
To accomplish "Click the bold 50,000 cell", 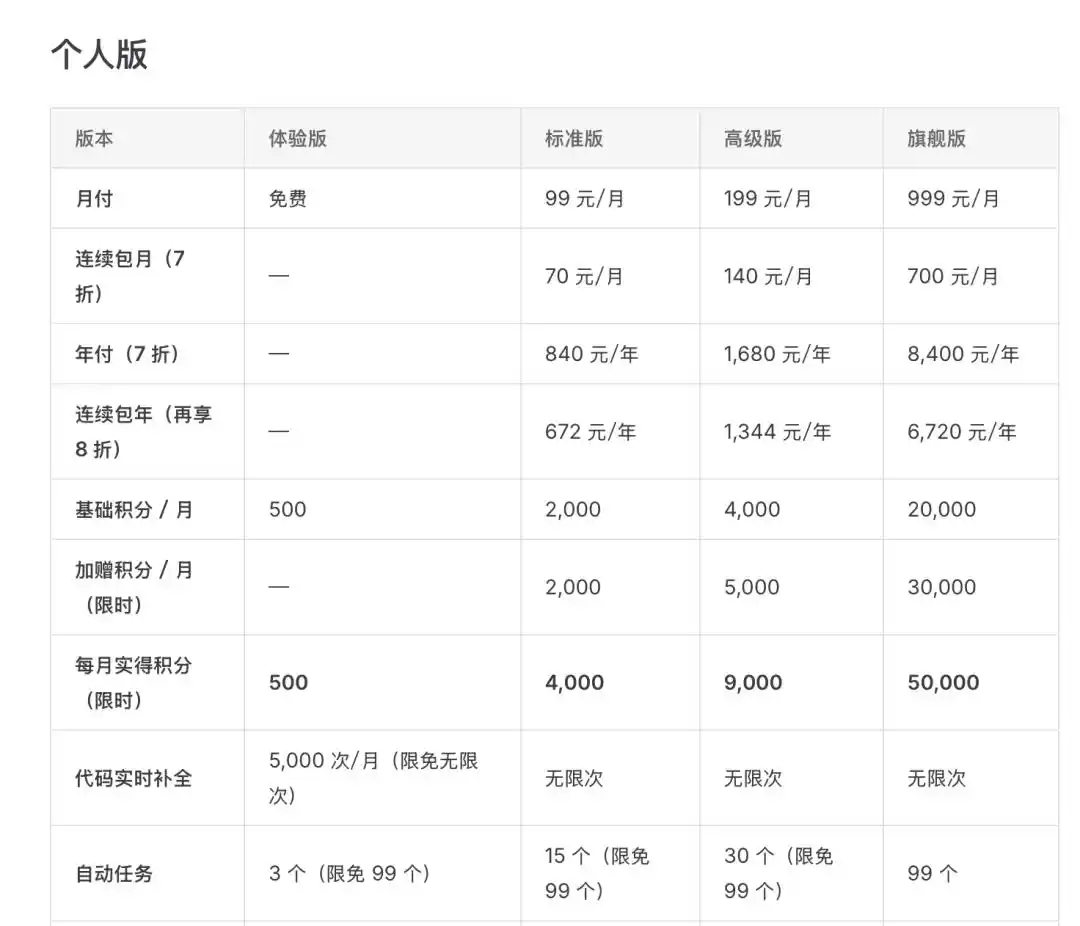I will 943,683.
